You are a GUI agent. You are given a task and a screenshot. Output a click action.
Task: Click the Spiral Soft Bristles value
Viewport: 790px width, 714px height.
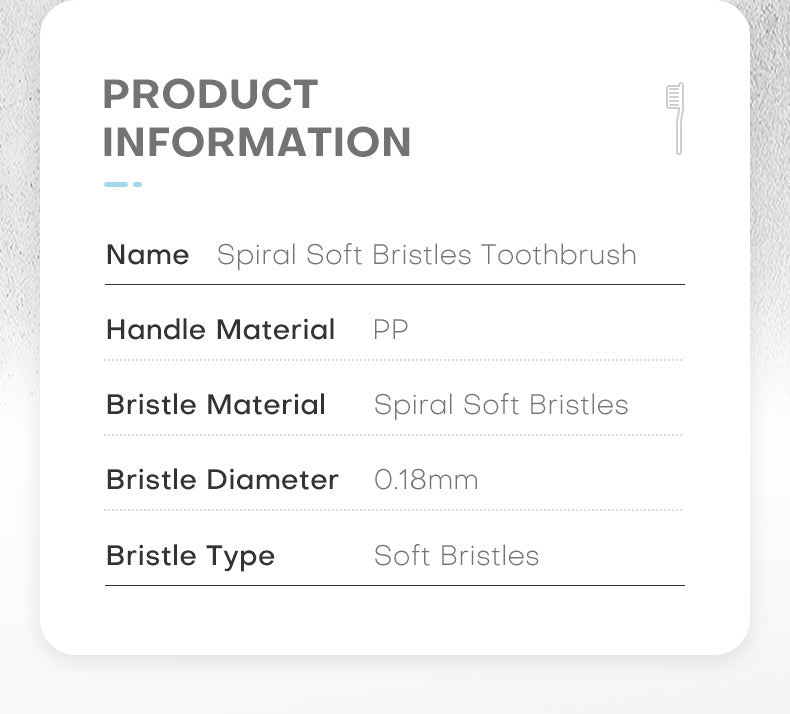coord(501,405)
